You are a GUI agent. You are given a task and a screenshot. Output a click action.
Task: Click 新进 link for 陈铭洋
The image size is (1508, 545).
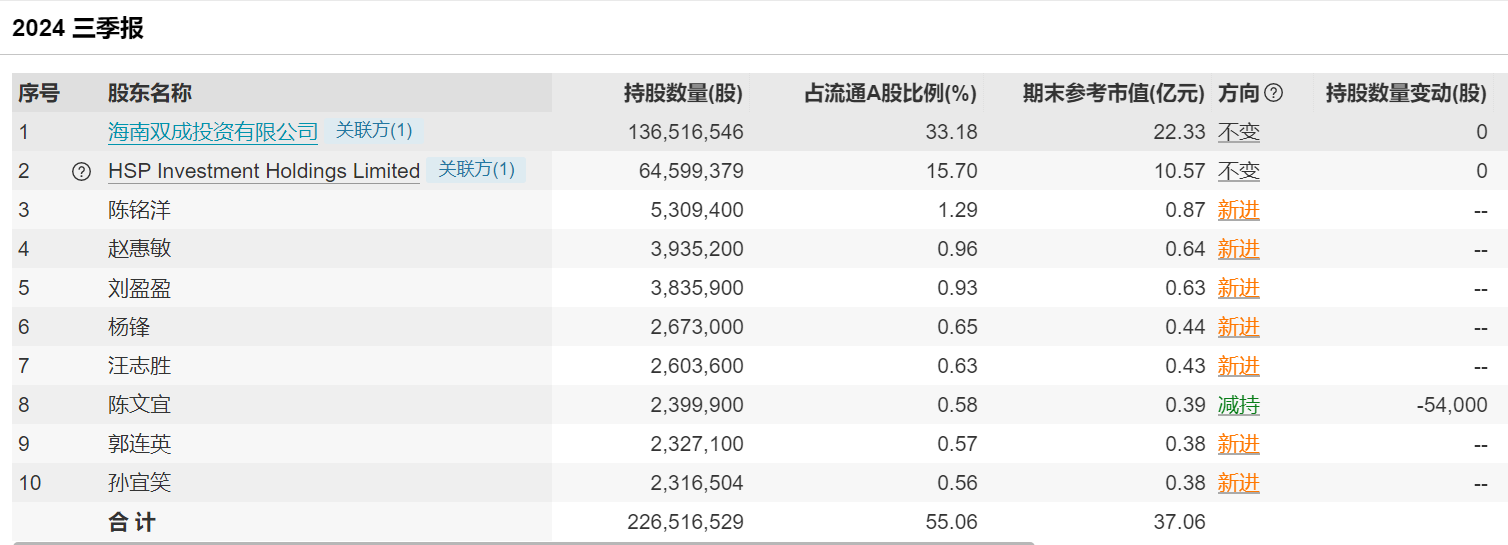tap(1238, 210)
